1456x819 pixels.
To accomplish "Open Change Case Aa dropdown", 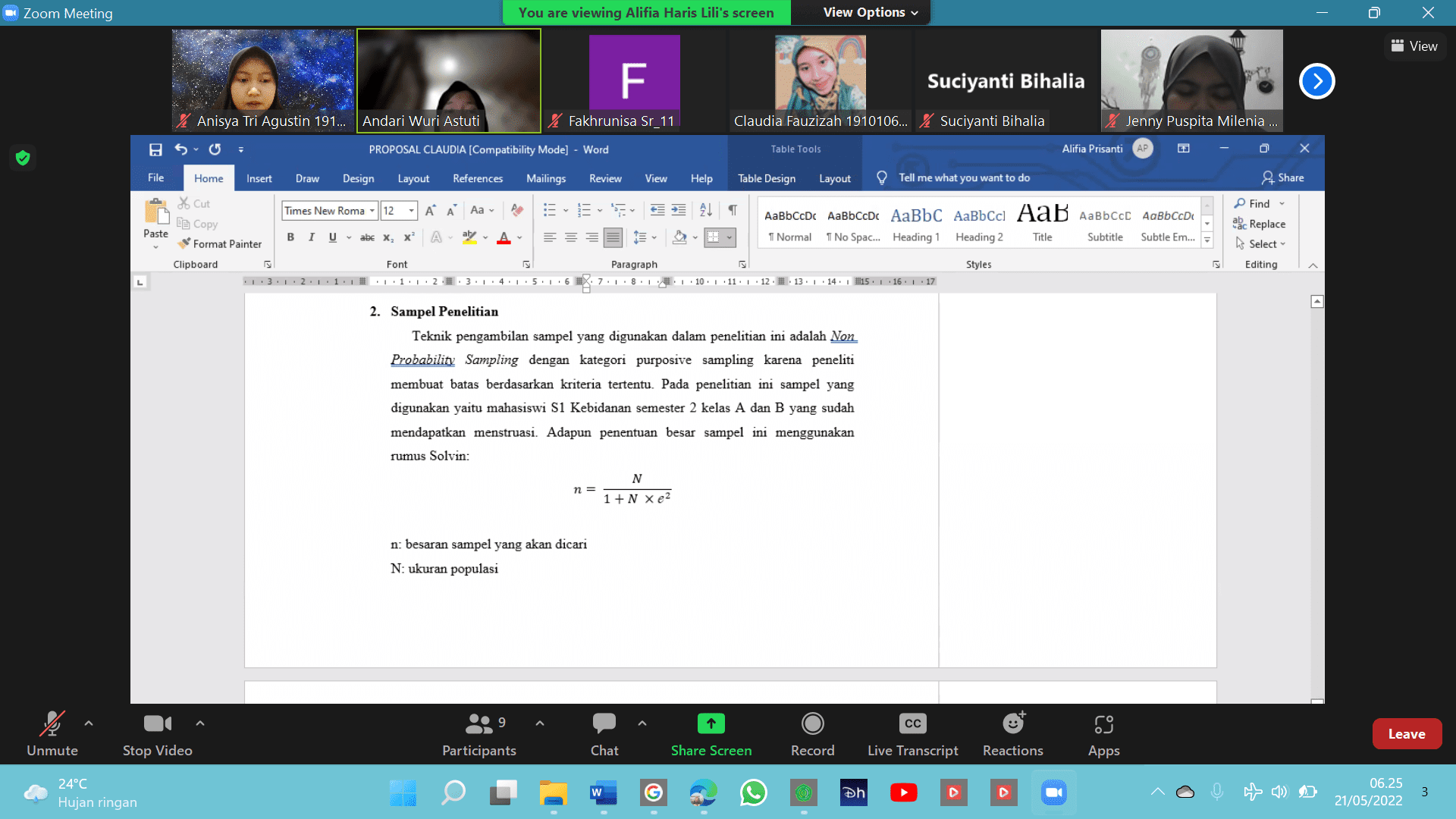I will pyautogui.click(x=482, y=210).
